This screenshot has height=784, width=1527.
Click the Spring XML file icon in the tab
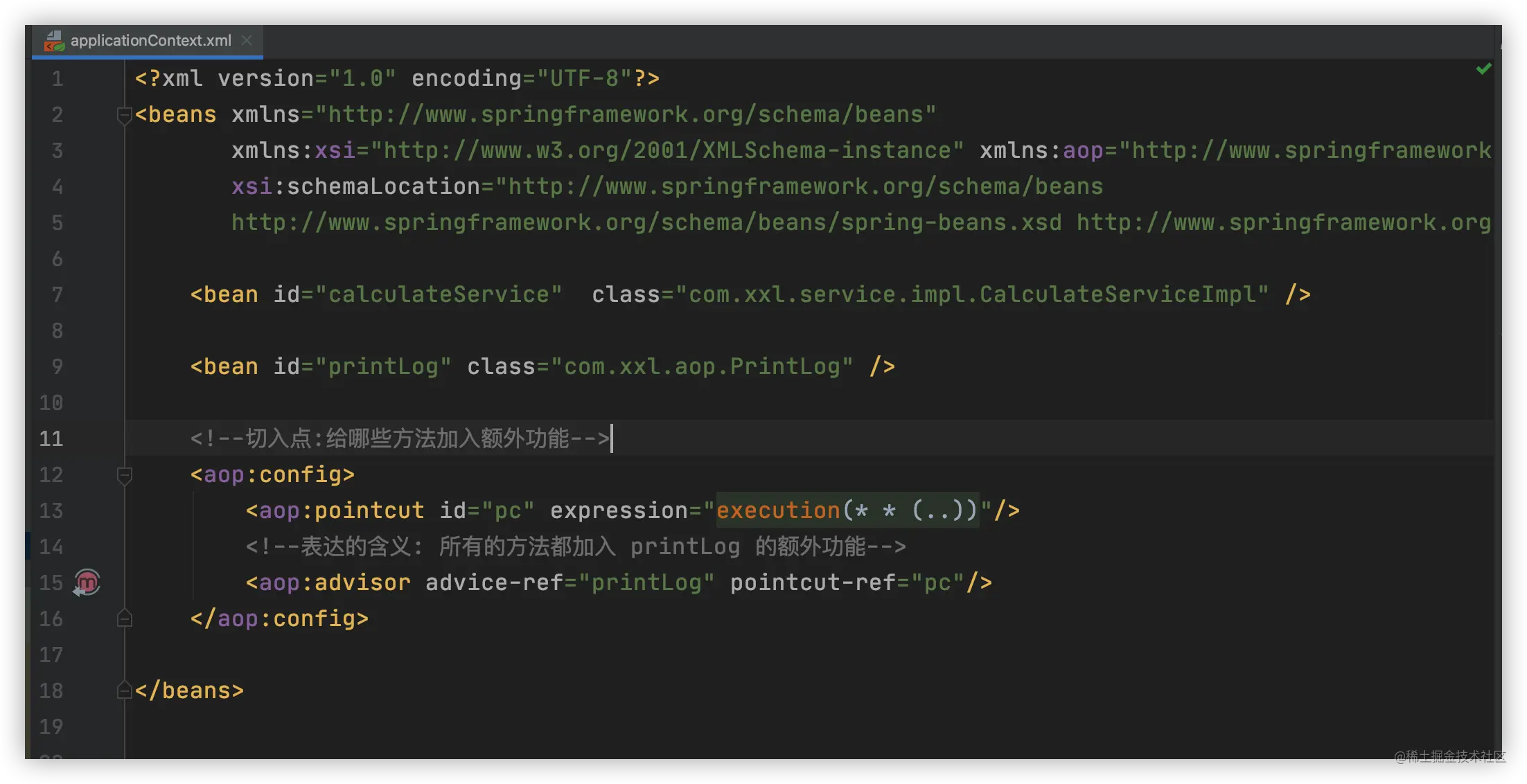[x=54, y=42]
